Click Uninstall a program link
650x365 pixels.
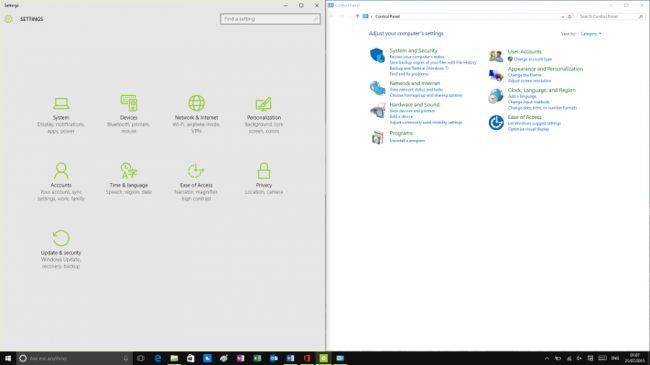(x=407, y=141)
